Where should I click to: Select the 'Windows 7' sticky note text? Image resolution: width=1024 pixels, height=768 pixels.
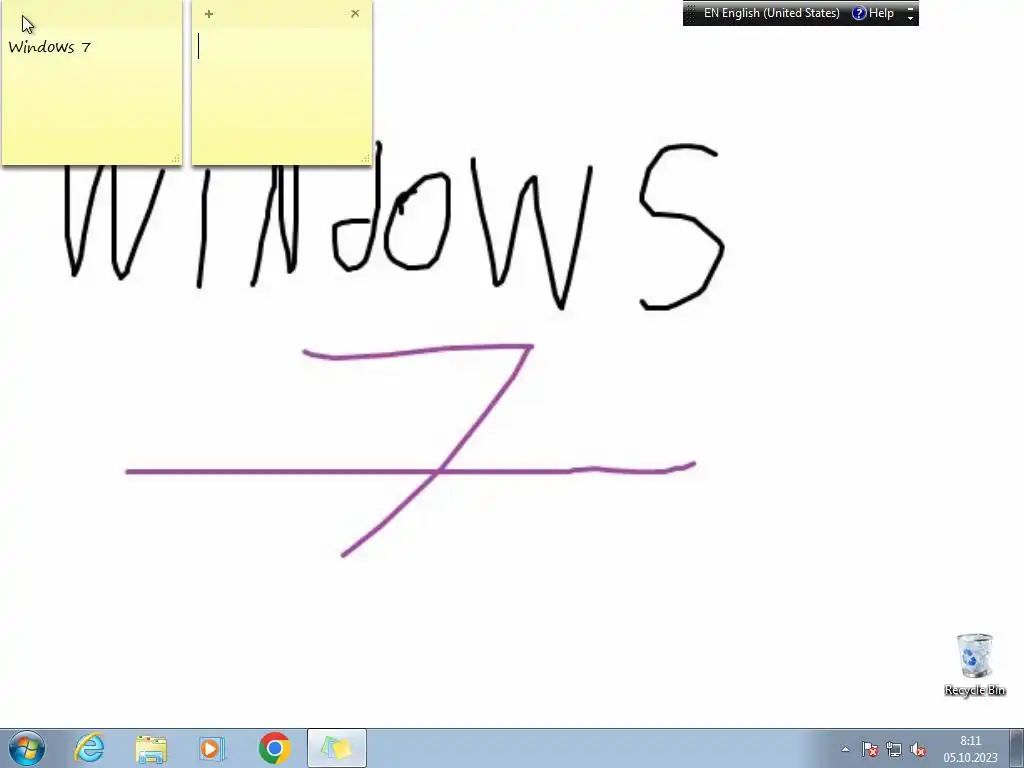50,47
